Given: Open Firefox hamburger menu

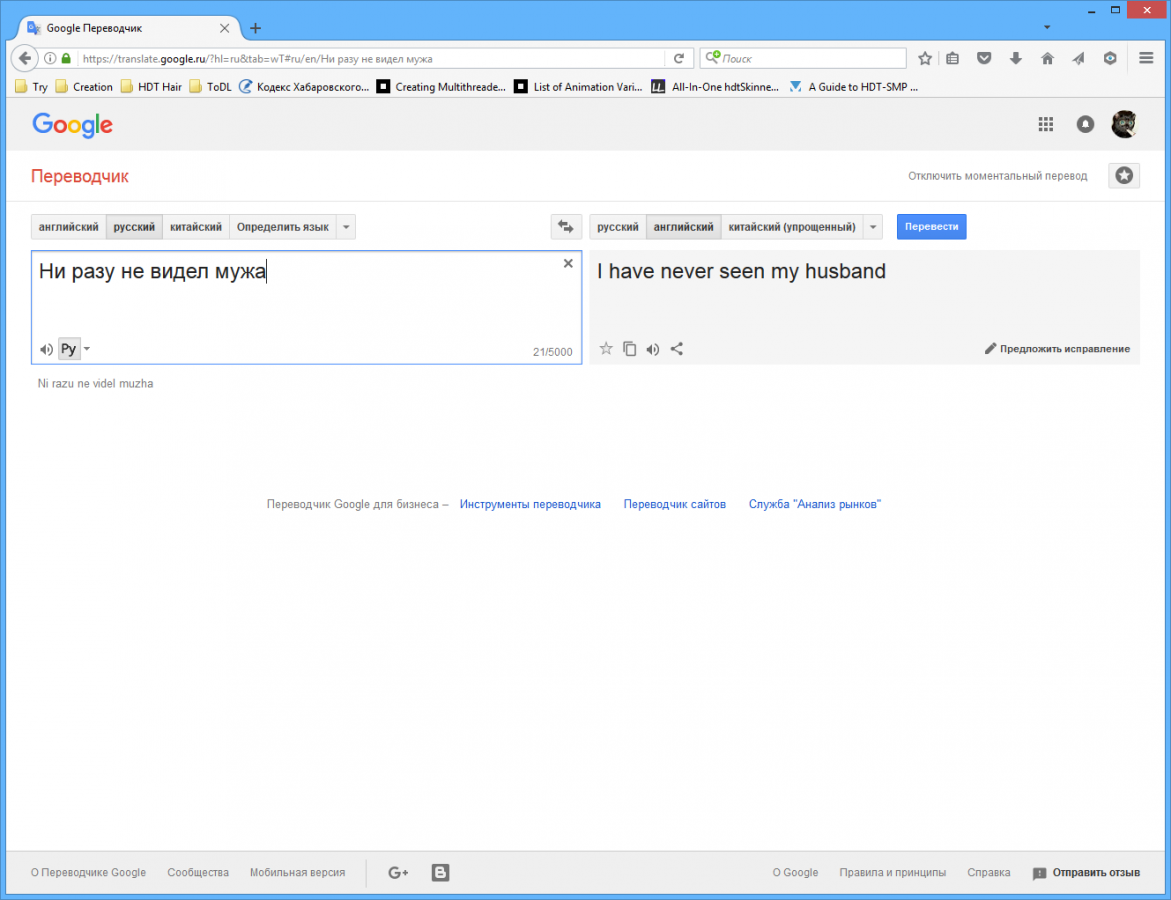Looking at the screenshot, I should pyautogui.click(x=1146, y=58).
